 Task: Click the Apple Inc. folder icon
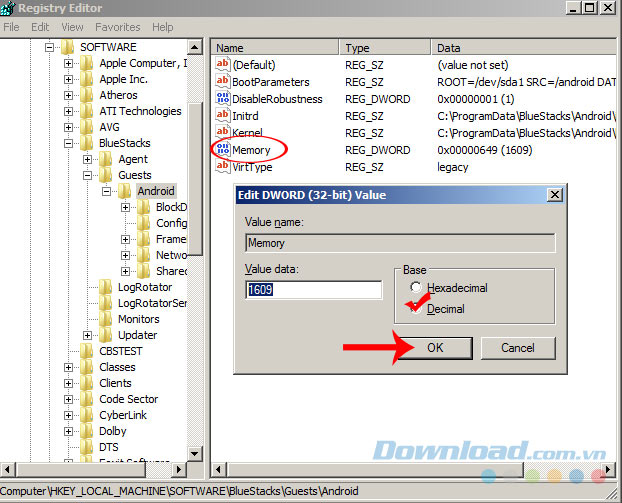coord(86,79)
